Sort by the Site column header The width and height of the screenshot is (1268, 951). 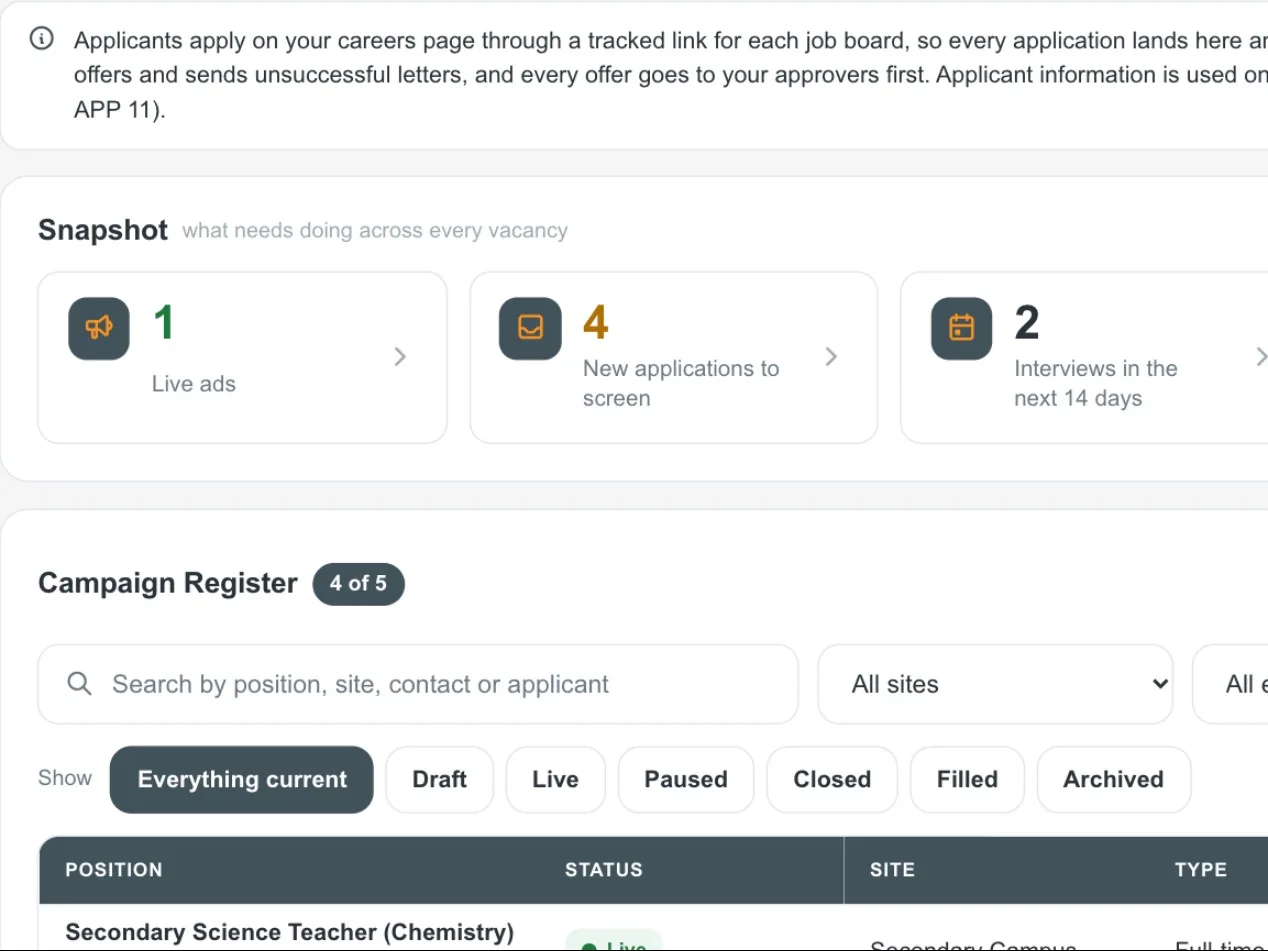coord(892,870)
